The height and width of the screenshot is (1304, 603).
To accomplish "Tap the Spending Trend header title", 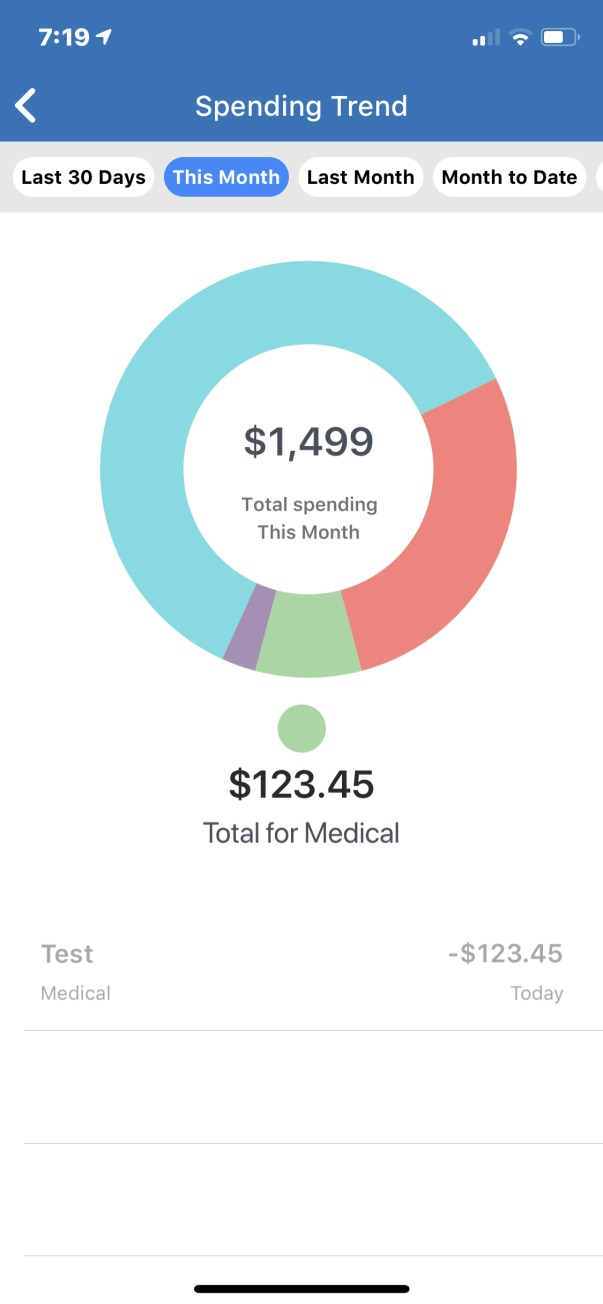I will [301, 106].
